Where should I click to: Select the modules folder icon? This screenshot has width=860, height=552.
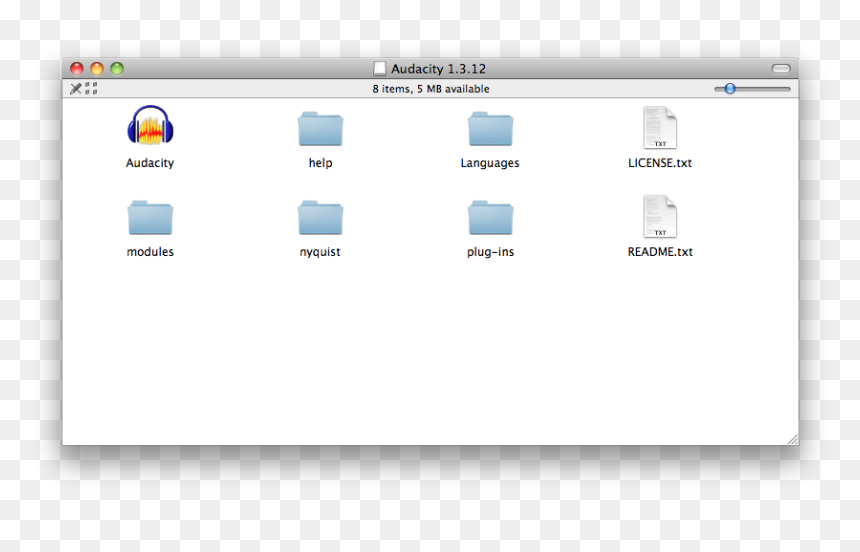coord(150,218)
